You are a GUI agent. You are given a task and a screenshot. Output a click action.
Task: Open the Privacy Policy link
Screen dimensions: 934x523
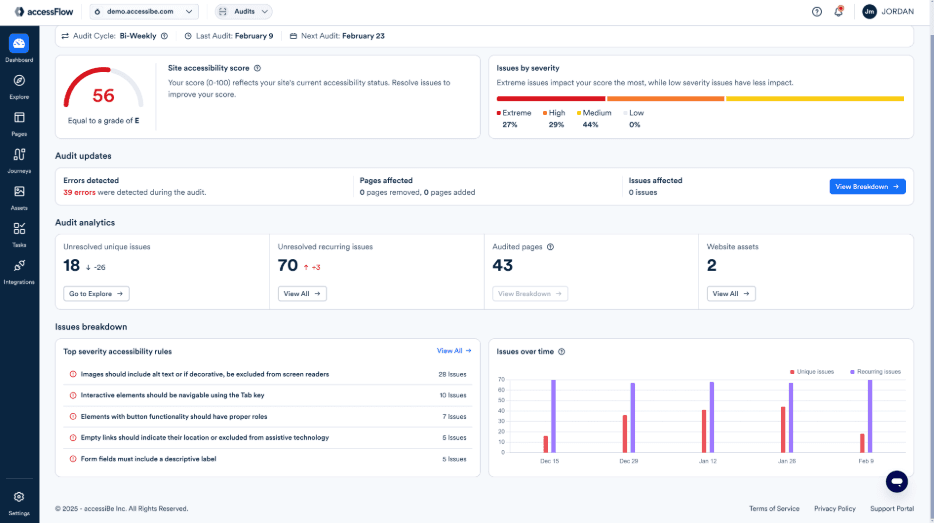pos(835,509)
